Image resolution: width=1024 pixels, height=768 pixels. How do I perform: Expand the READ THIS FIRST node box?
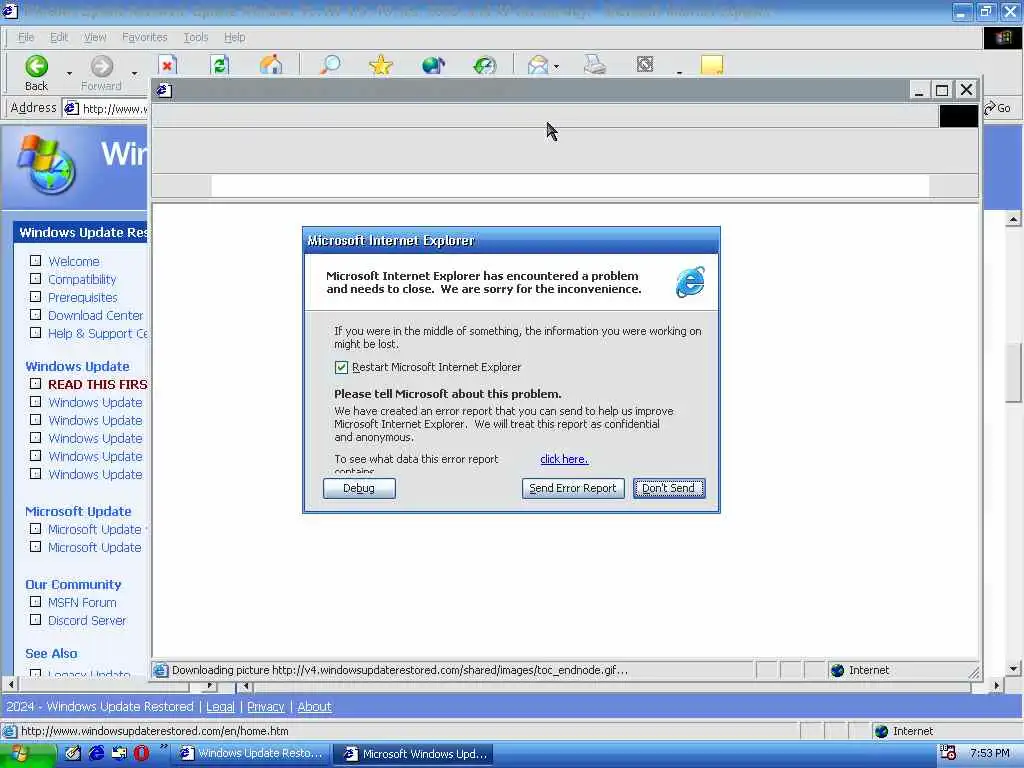(35, 384)
